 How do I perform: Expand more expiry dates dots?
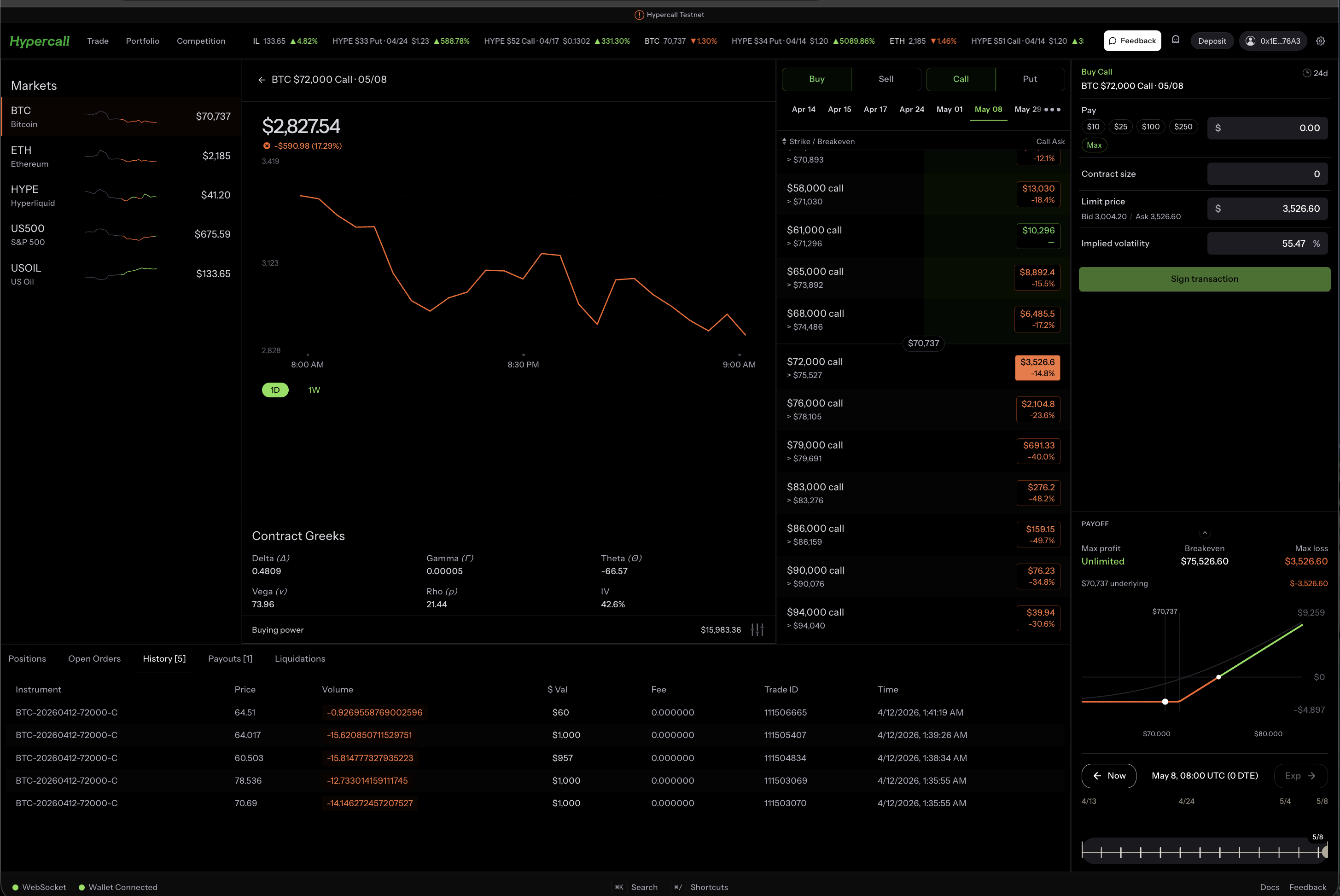click(x=1053, y=109)
